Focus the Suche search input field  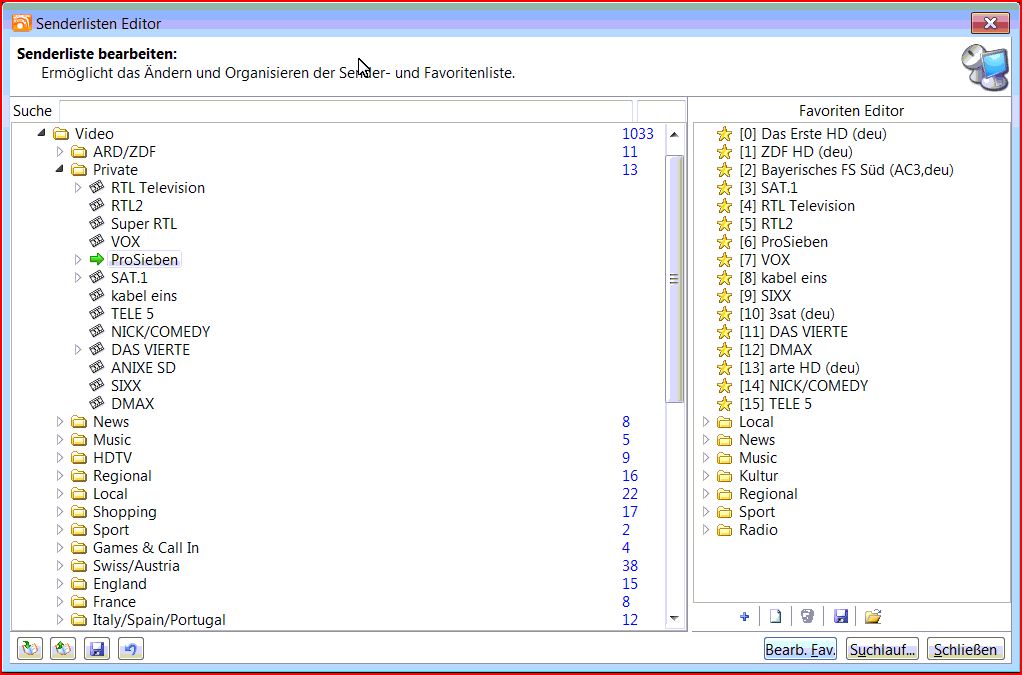[x=345, y=111]
